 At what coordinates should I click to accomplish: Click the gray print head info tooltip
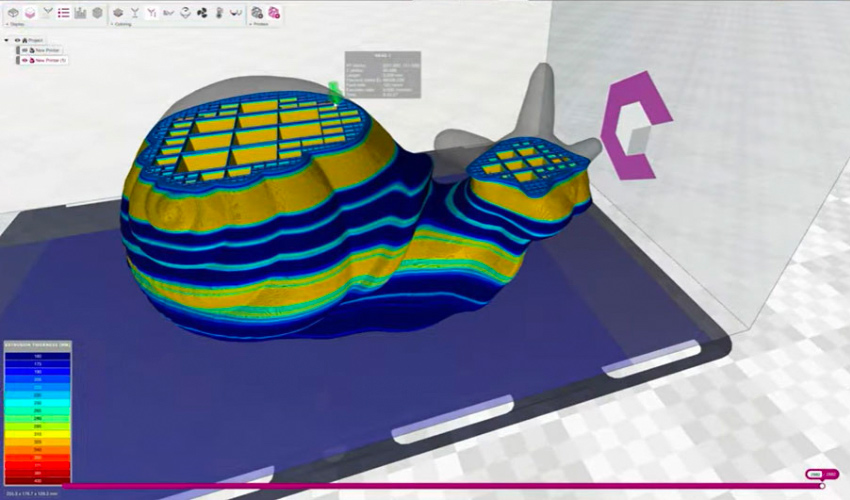point(383,75)
